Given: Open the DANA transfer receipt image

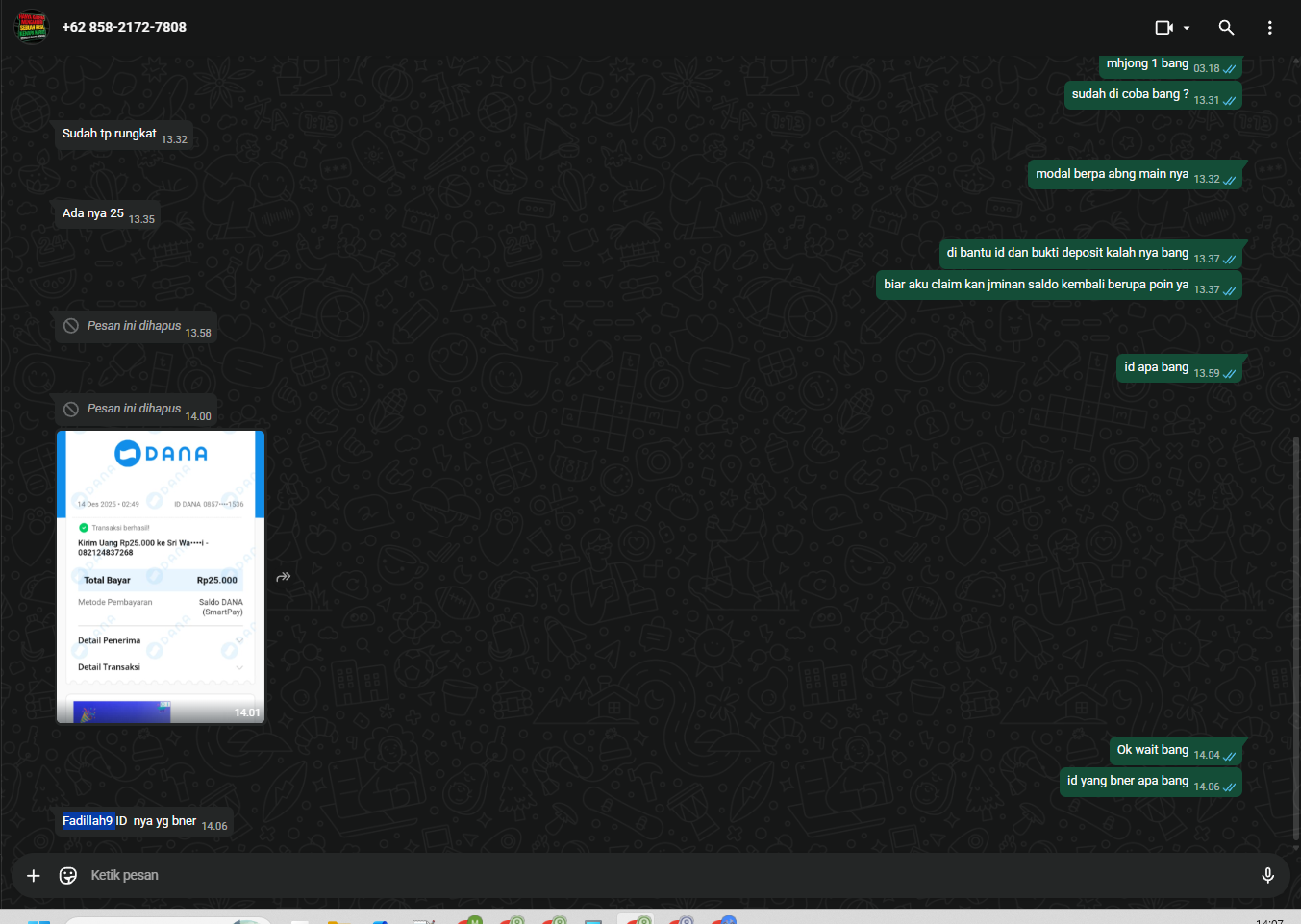Looking at the screenshot, I should (x=161, y=577).
